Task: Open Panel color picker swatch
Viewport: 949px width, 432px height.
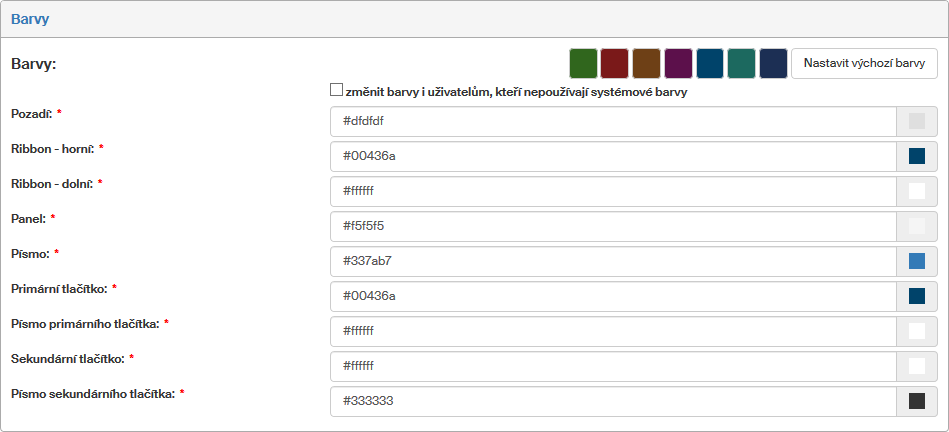Action: (x=916, y=226)
